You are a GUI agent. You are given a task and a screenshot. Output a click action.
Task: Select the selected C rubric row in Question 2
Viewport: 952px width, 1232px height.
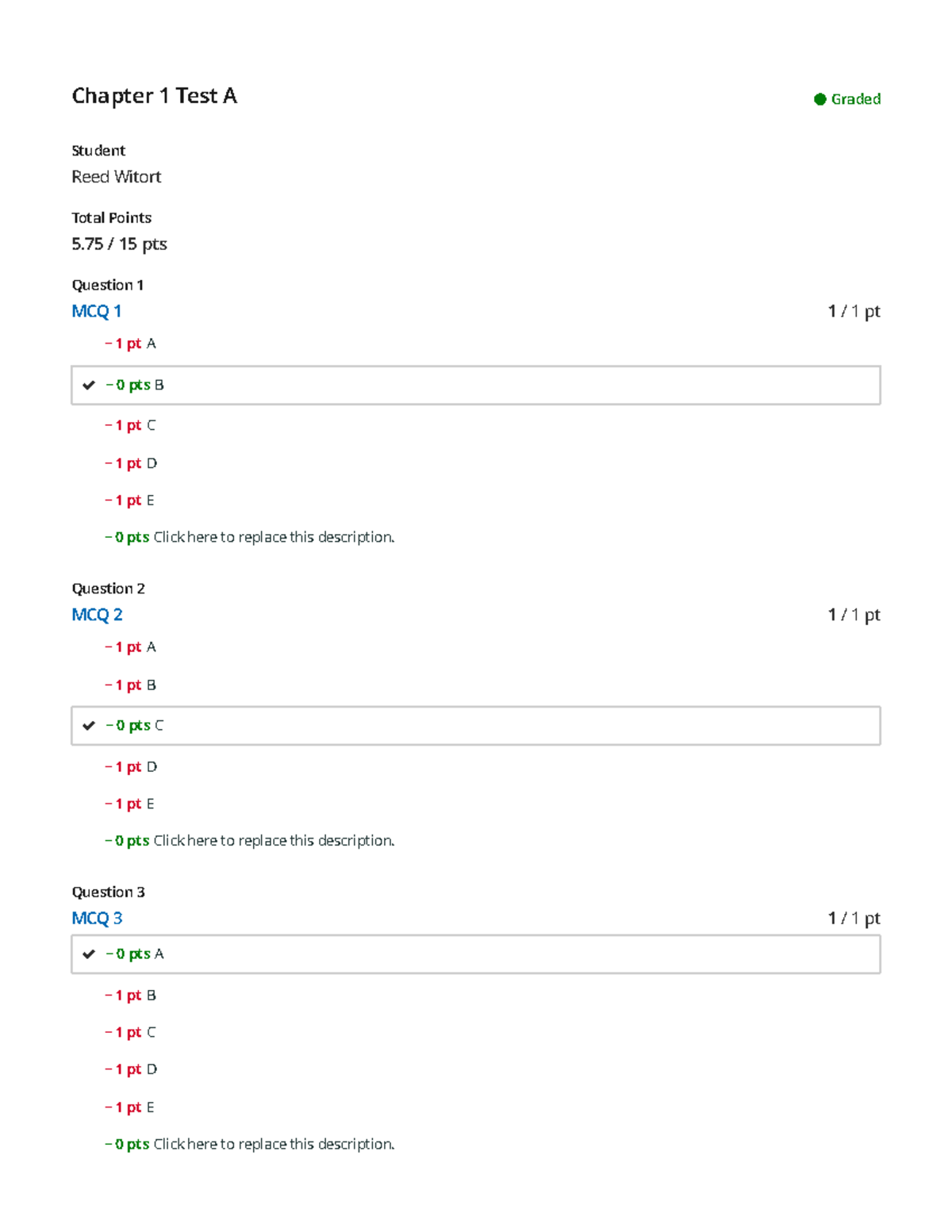pos(476,726)
